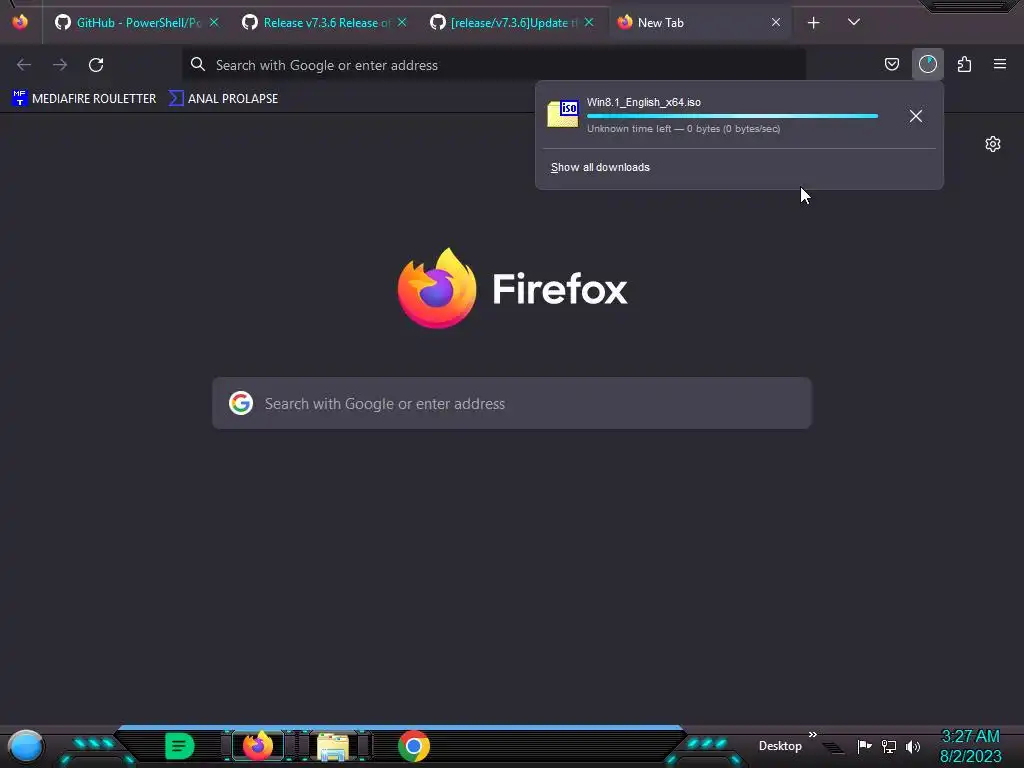Reload the current page
This screenshot has height=768, width=1024.
(96, 65)
